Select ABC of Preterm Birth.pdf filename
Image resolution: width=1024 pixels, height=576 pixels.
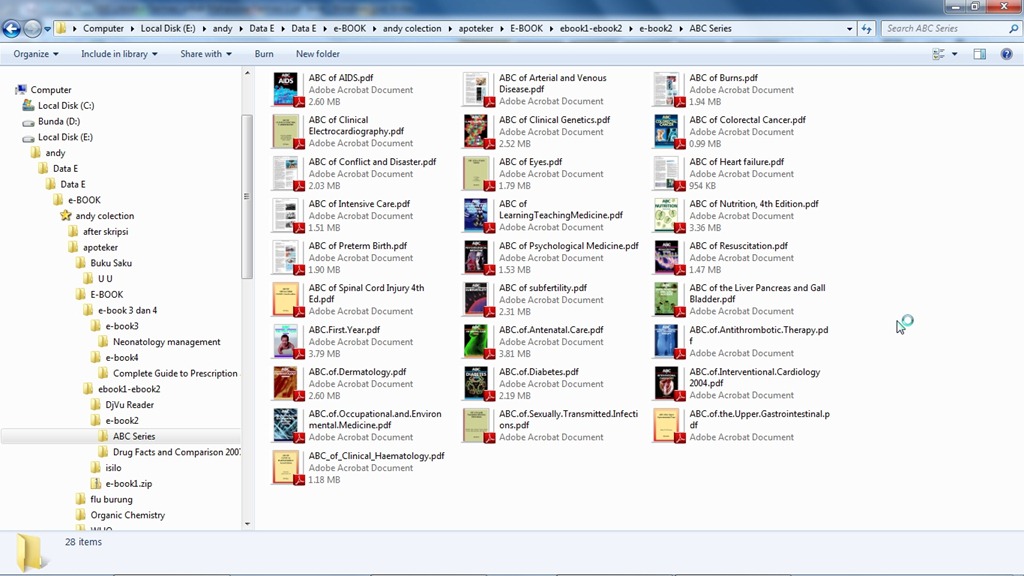[358, 246]
